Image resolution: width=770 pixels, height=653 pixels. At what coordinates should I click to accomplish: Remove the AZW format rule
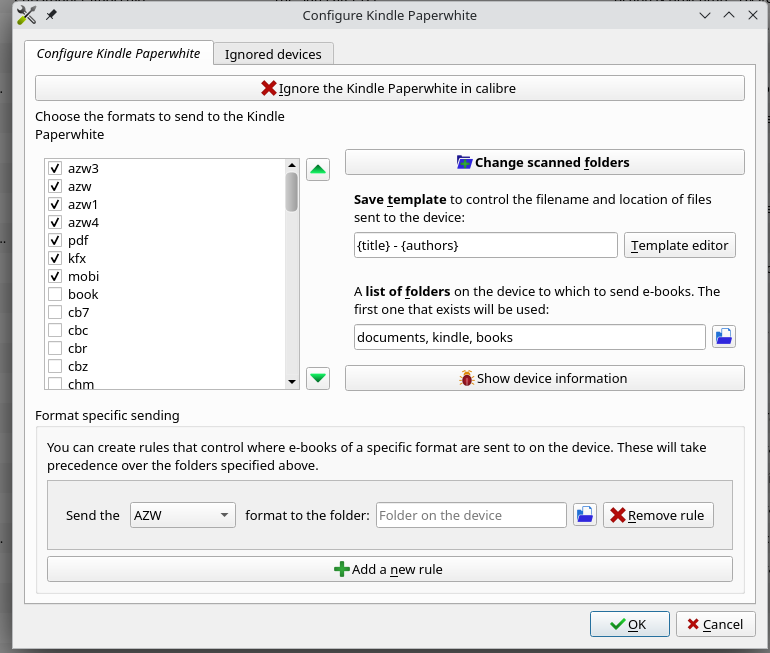tap(658, 515)
